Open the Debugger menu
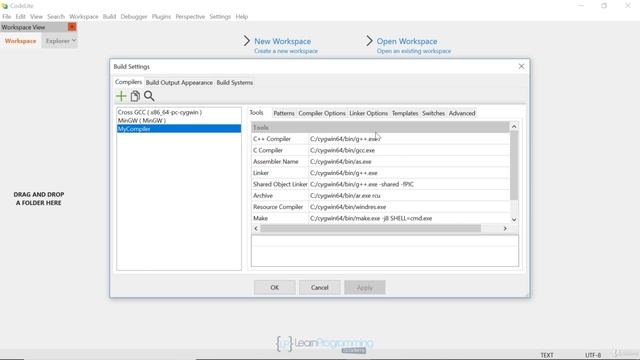The height and width of the screenshot is (360, 640). [x=134, y=17]
